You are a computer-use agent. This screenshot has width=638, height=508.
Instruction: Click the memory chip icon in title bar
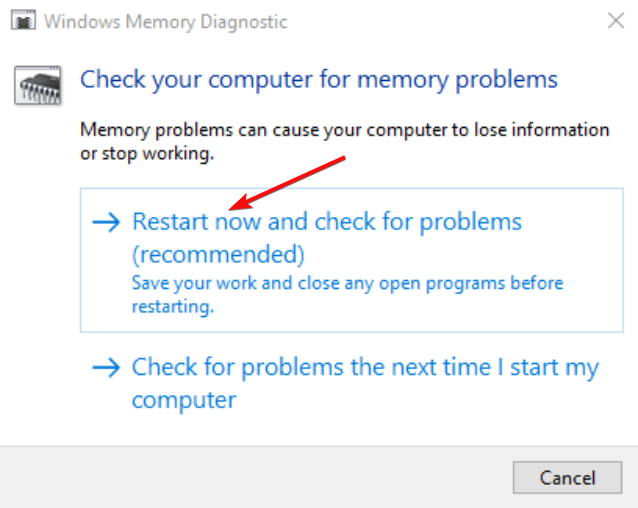26,20
